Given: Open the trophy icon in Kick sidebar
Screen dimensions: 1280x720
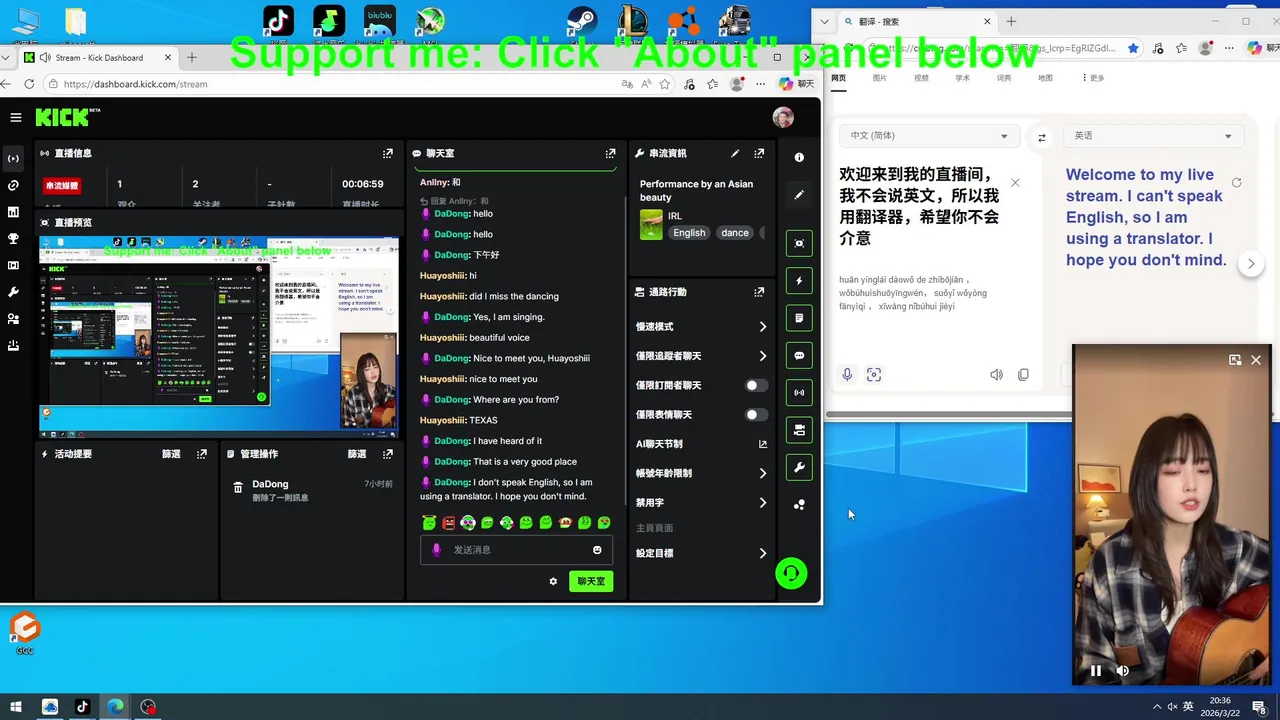Looking at the screenshot, I should pos(13,239).
